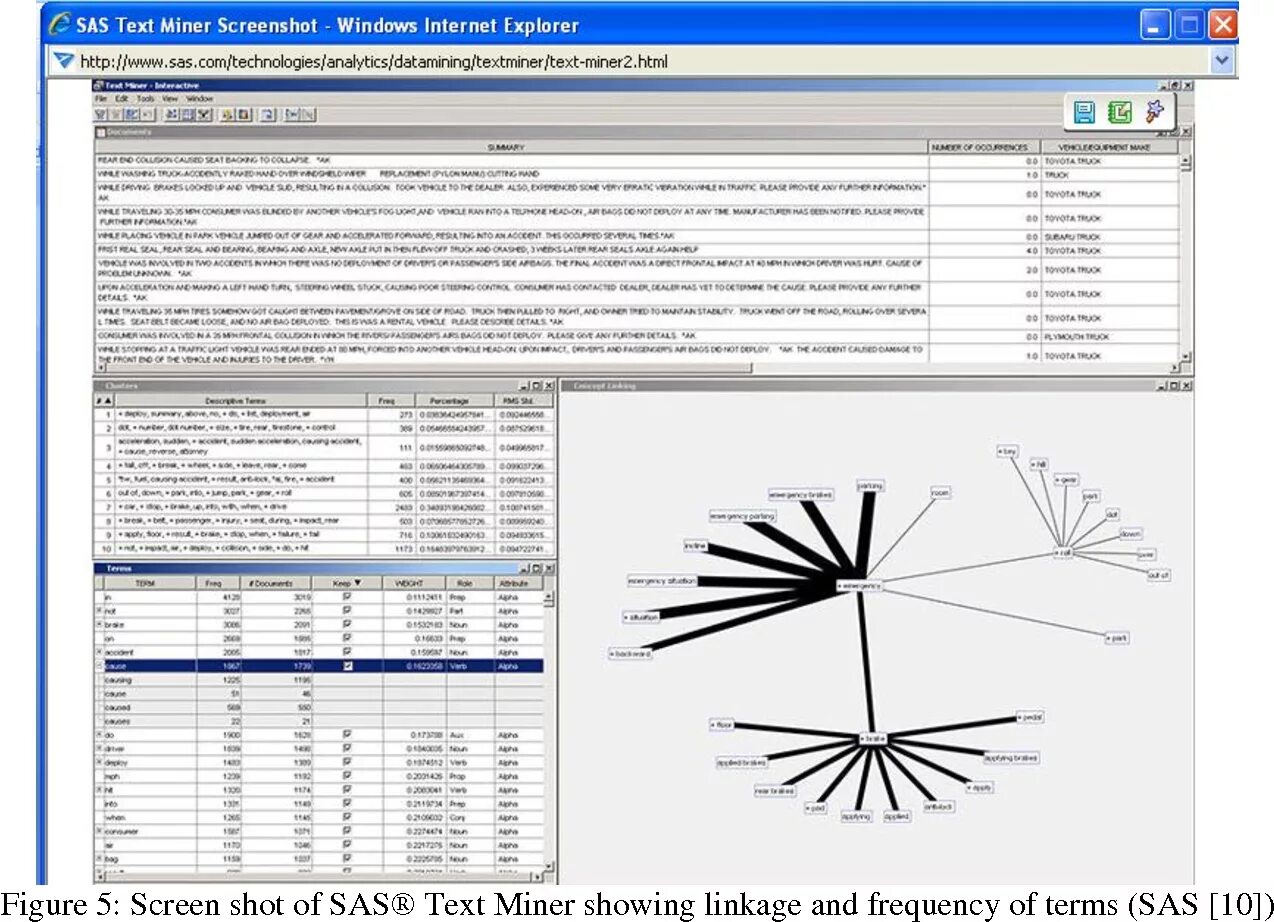This screenshot has height=922, width=1274.
Task: Click the VEHICLE/EQUIPMENT MAKE column header
Action: click(1110, 147)
